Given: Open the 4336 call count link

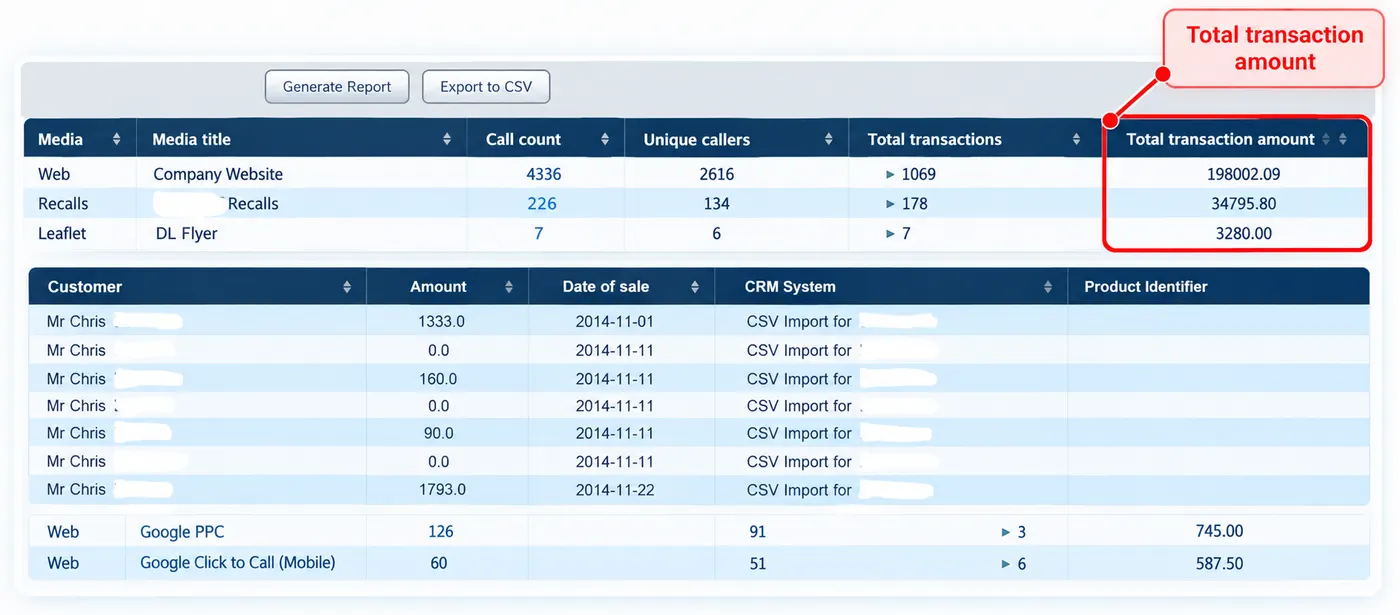Looking at the screenshot, I should click(544, 174).
